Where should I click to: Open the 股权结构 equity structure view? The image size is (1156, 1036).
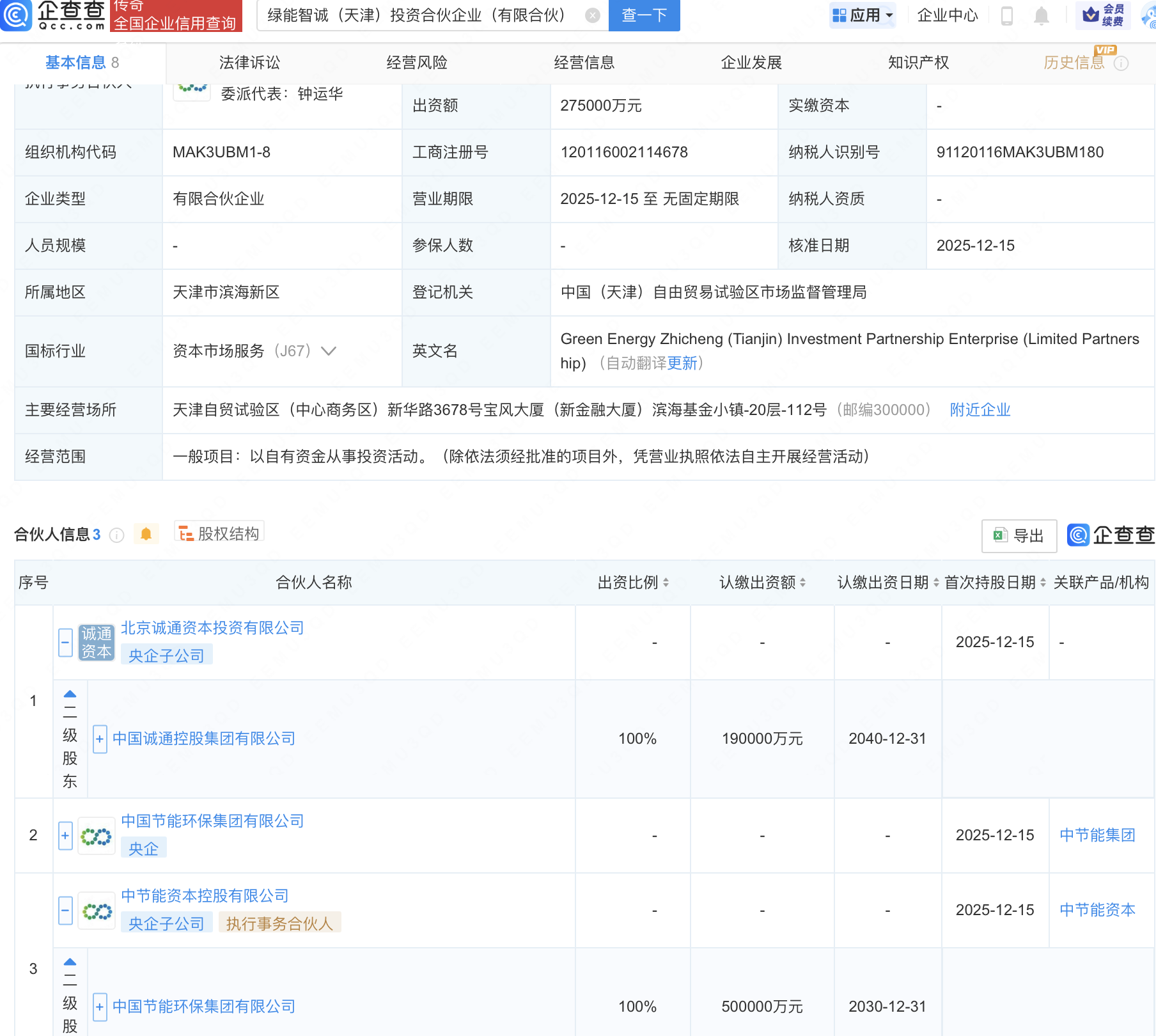tap(219, 533)
